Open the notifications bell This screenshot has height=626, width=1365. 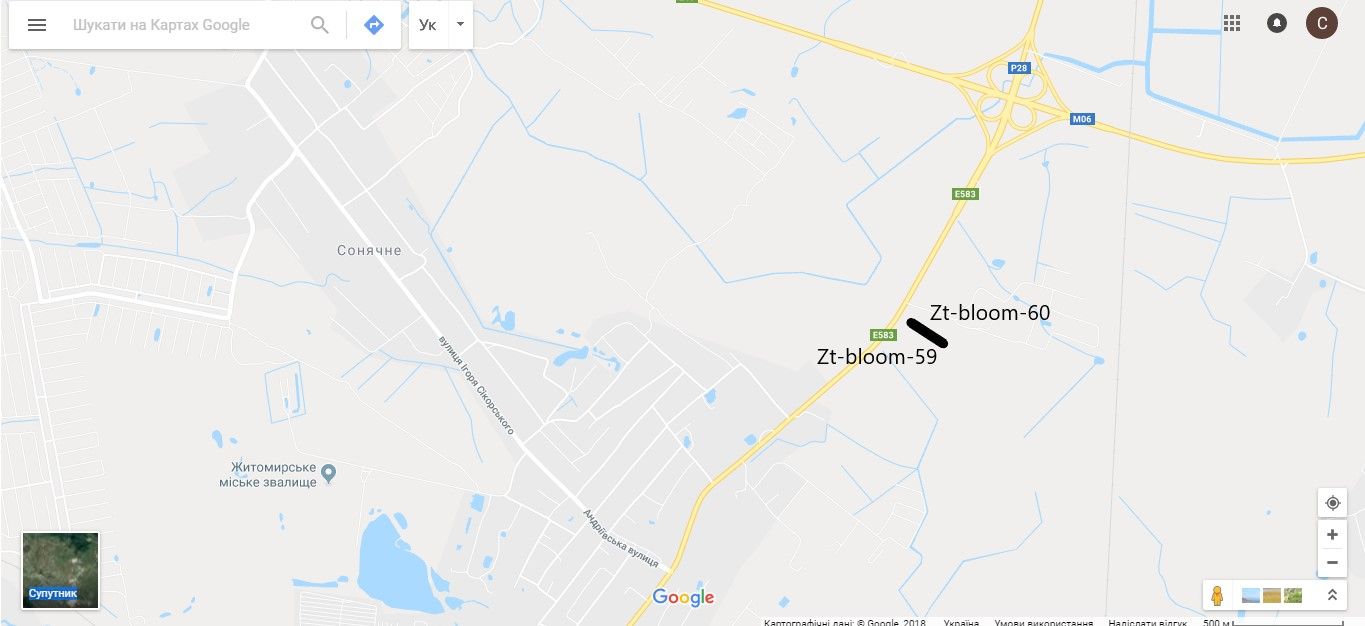click(x=1277, y=23)
